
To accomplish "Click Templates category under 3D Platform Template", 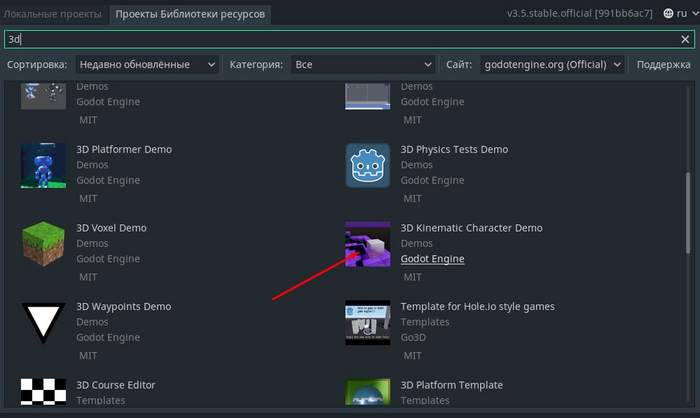I will pyautogui.click(x=425, y=401).
